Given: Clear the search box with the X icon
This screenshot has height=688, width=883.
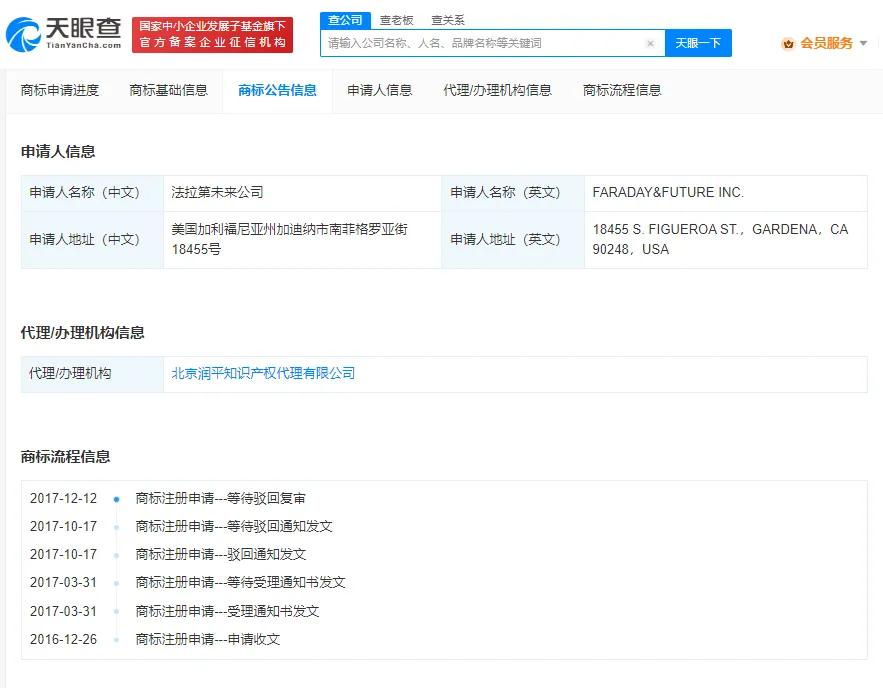Looking at the screenshot, I should pyautogui.click(x=650, y=43).
